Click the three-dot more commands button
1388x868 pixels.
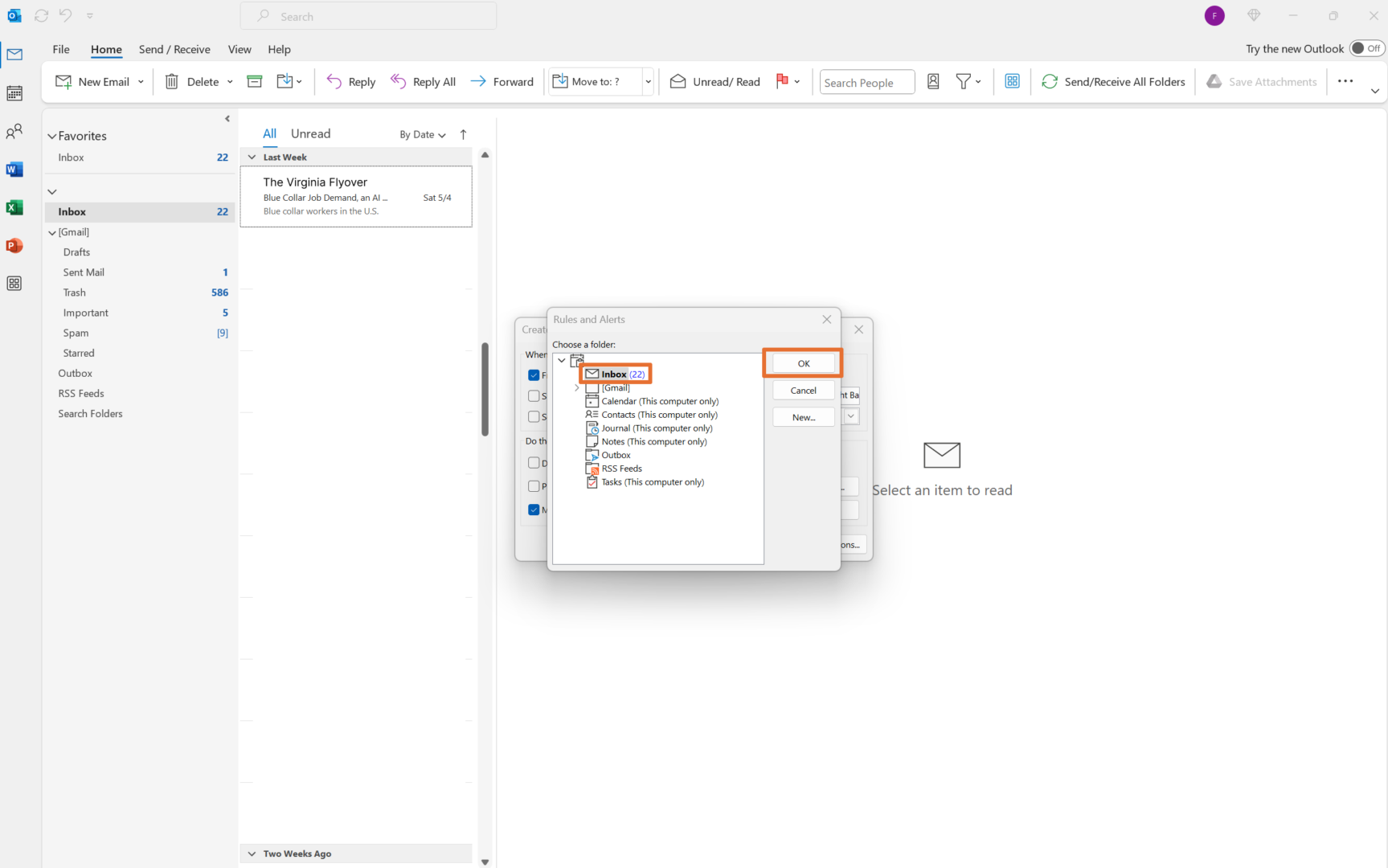(x=1345, y=81)
